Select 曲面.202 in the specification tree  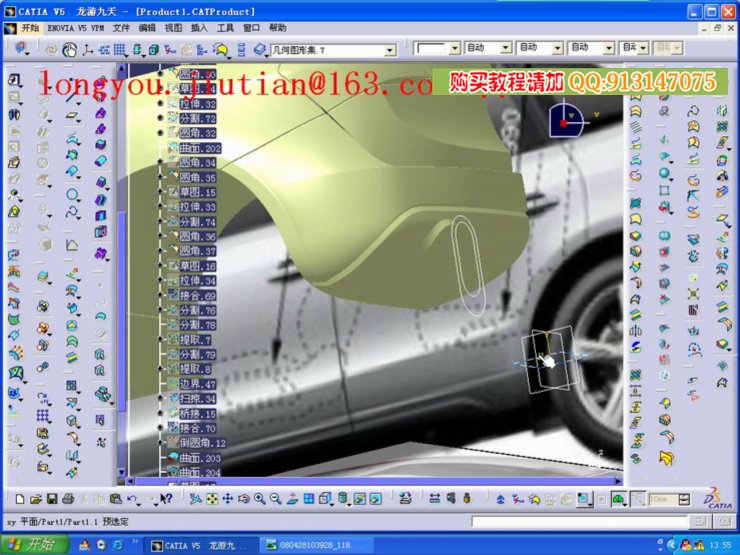point(199,148)
